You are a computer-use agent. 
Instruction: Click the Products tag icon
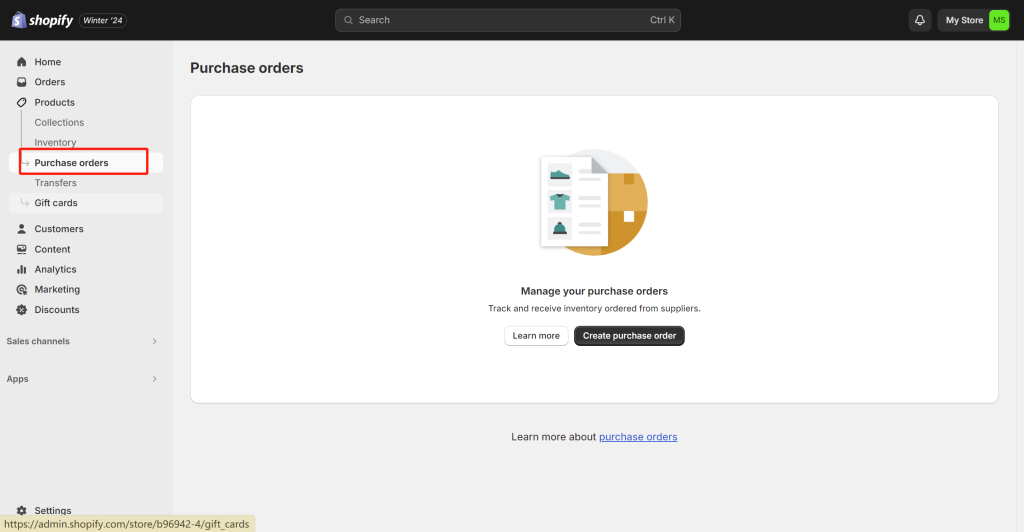coord(22,102)
